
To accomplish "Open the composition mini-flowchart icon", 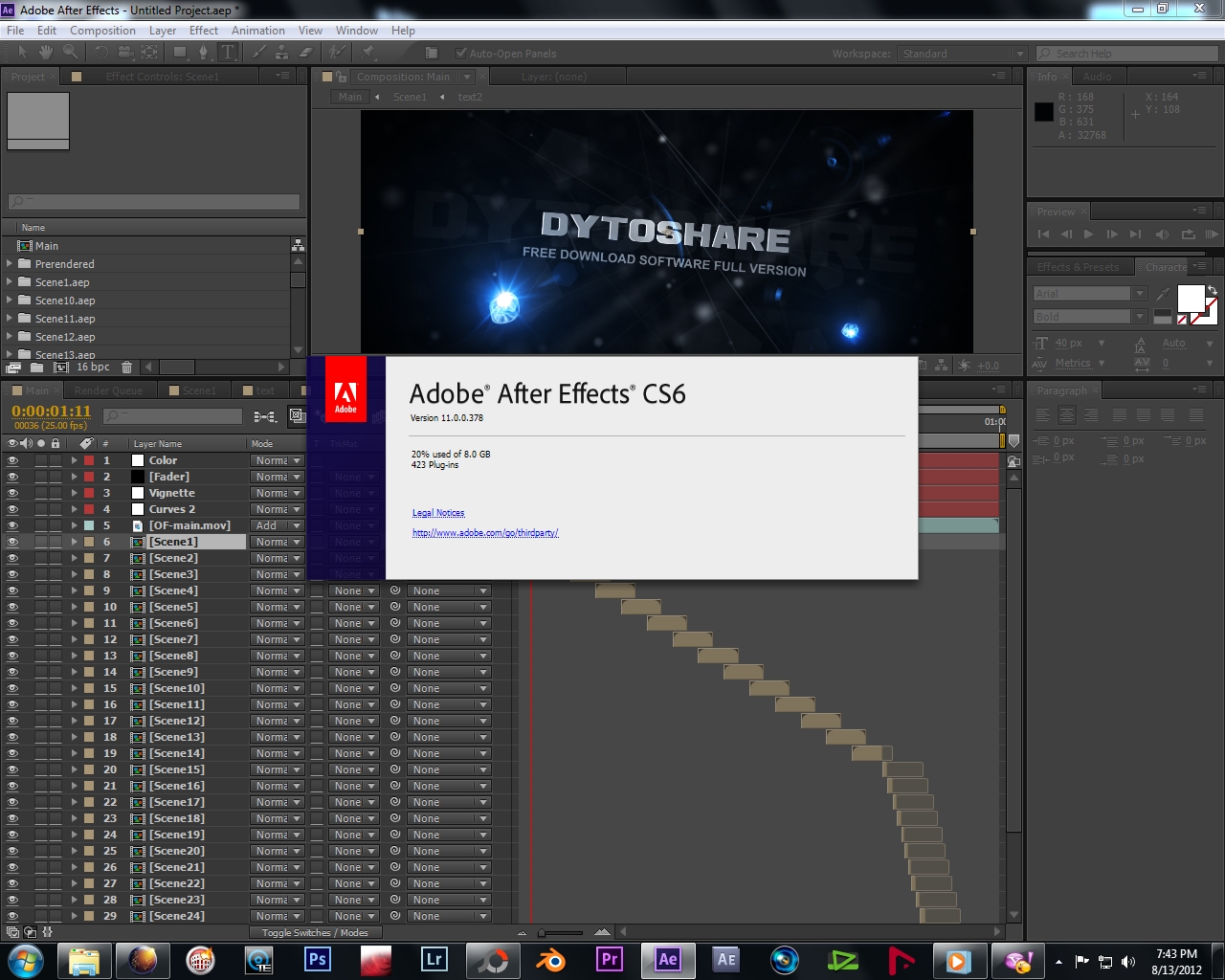I will click(265, 416).
